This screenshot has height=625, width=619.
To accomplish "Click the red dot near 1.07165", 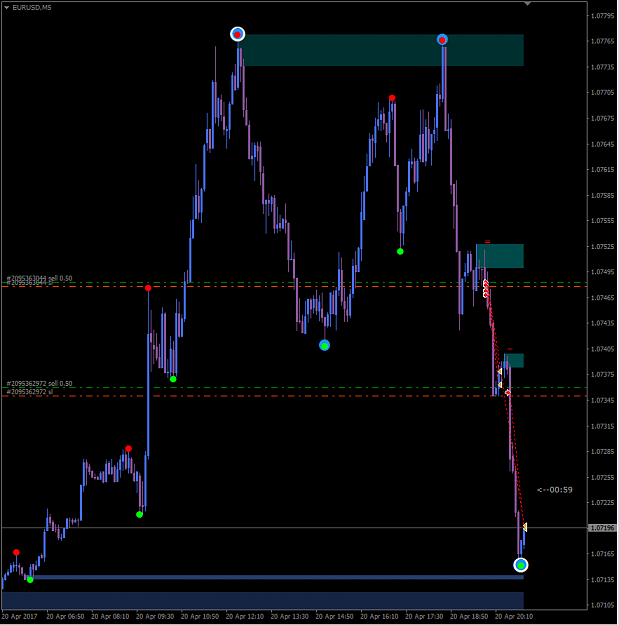I will (x=16, y=552).
